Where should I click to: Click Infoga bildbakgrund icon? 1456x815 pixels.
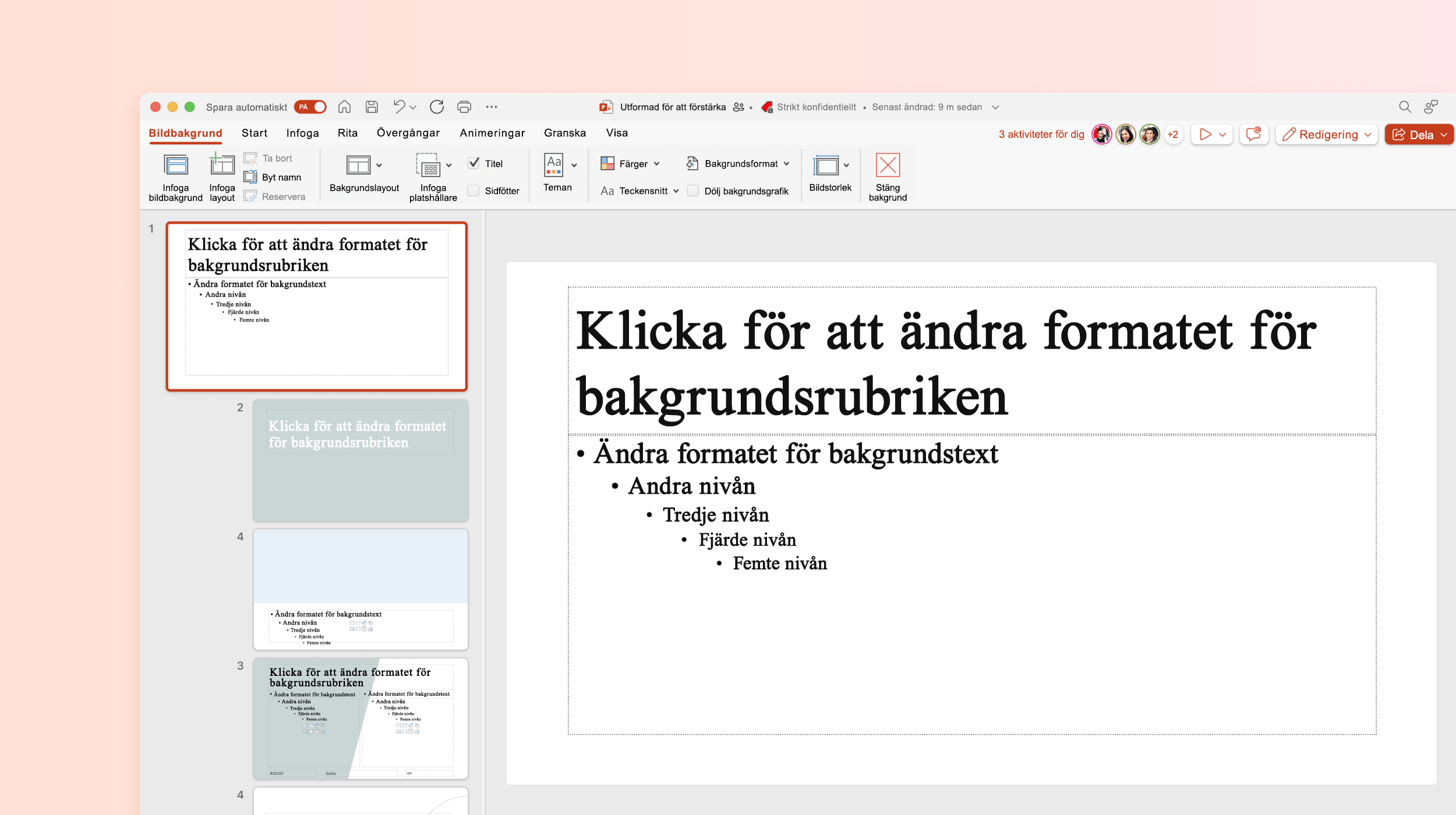[x=175, y=165]
